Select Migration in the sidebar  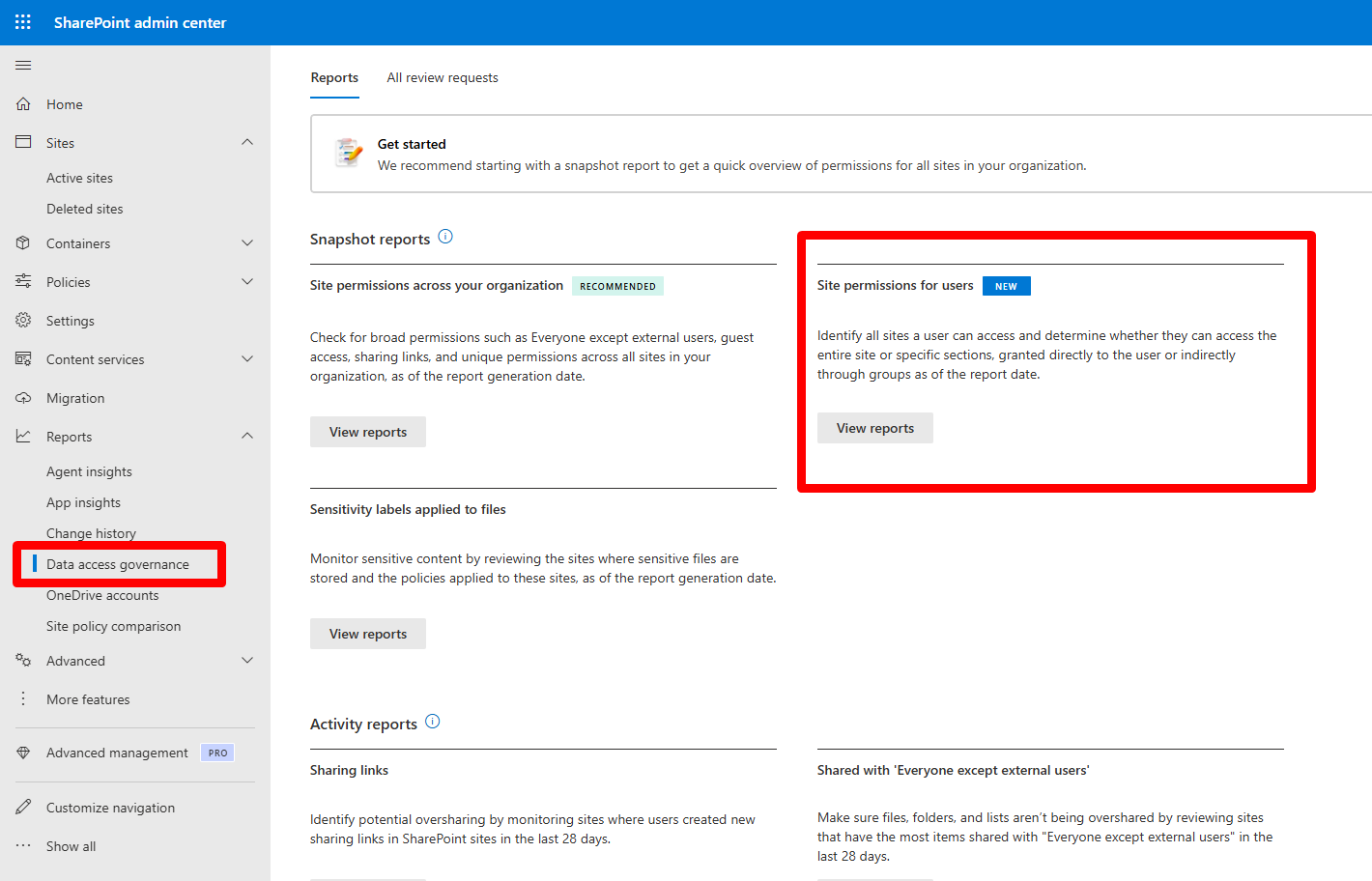pyautogui.click(x=77, y=397)
